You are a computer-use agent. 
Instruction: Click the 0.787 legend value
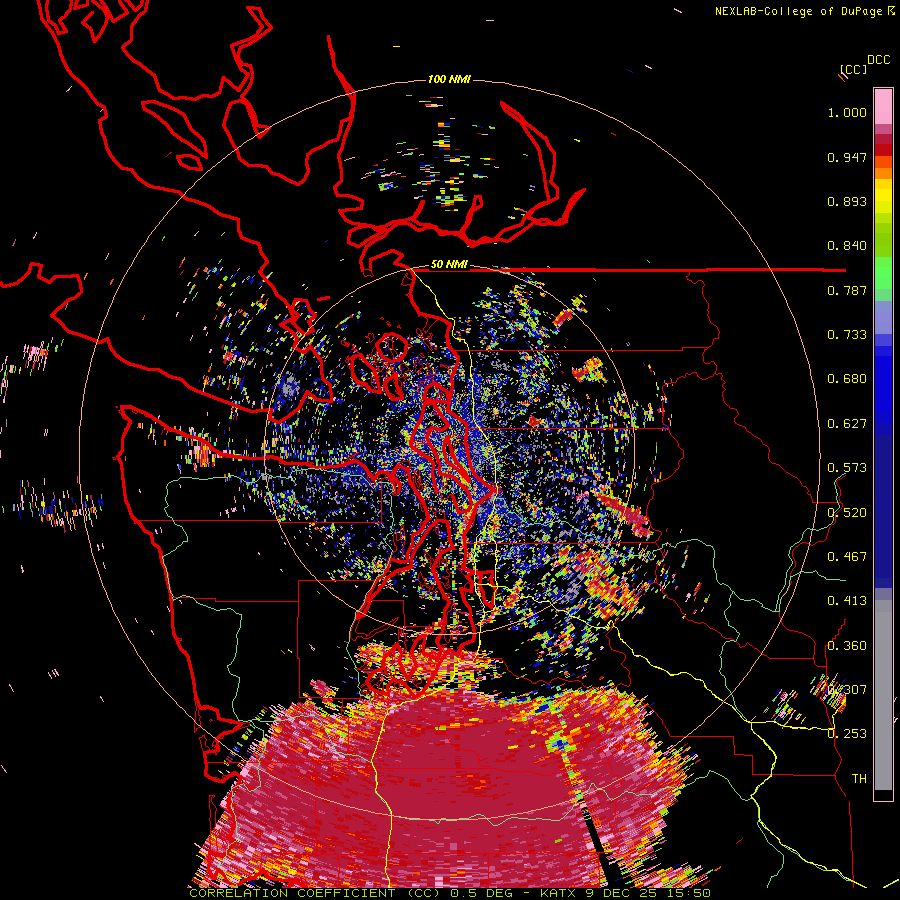pyautogui.click(x=847, y=290)
